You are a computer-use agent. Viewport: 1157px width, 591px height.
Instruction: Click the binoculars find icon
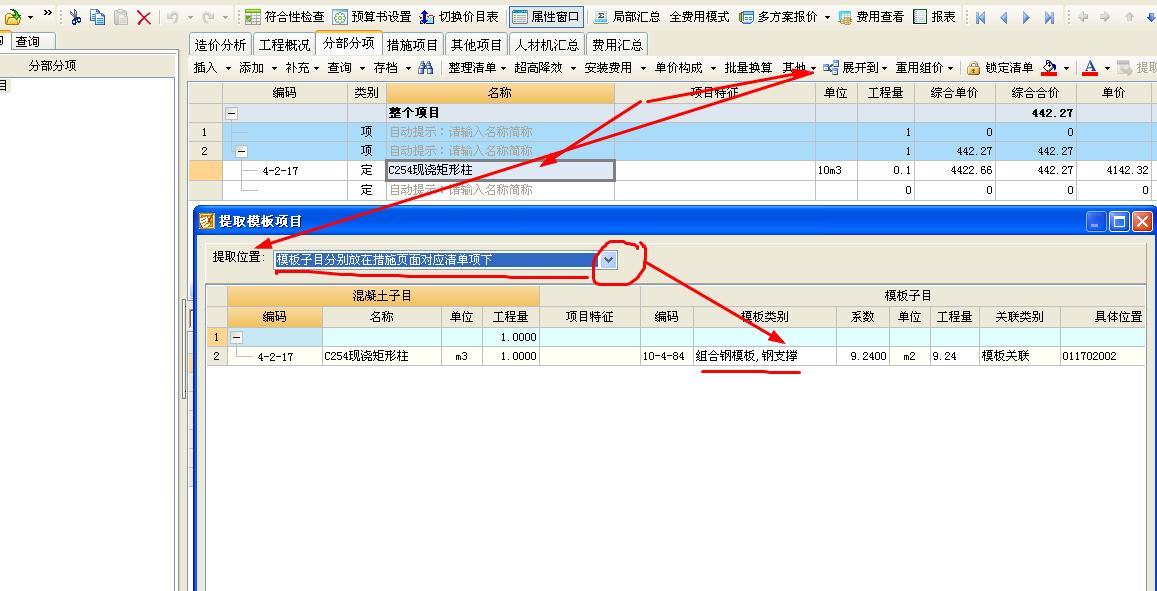(426, 68)
